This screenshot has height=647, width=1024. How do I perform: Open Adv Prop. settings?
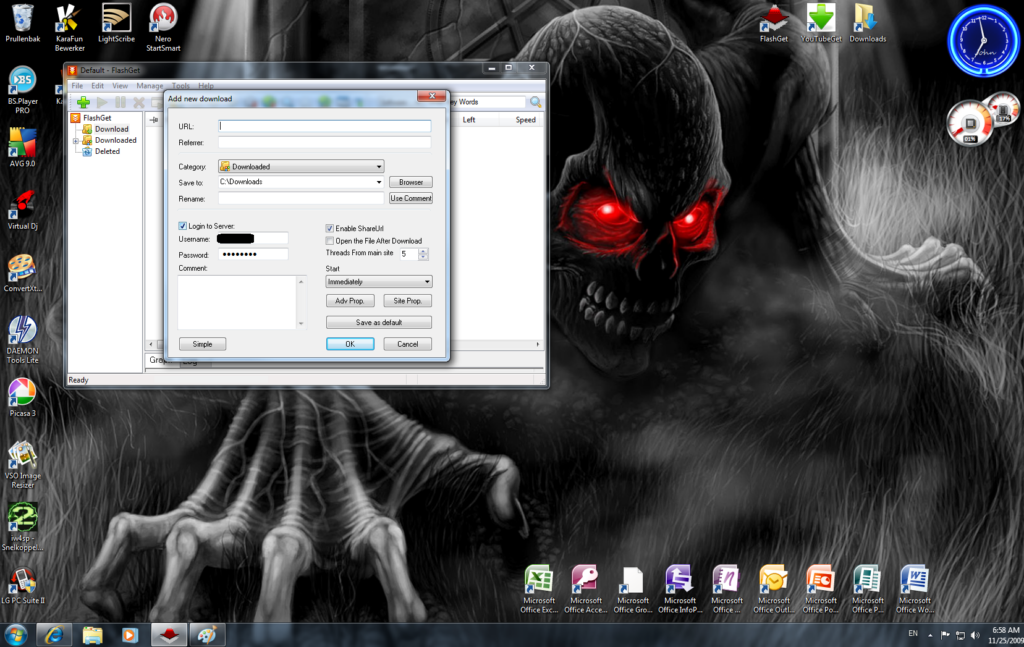click(350, 301)
